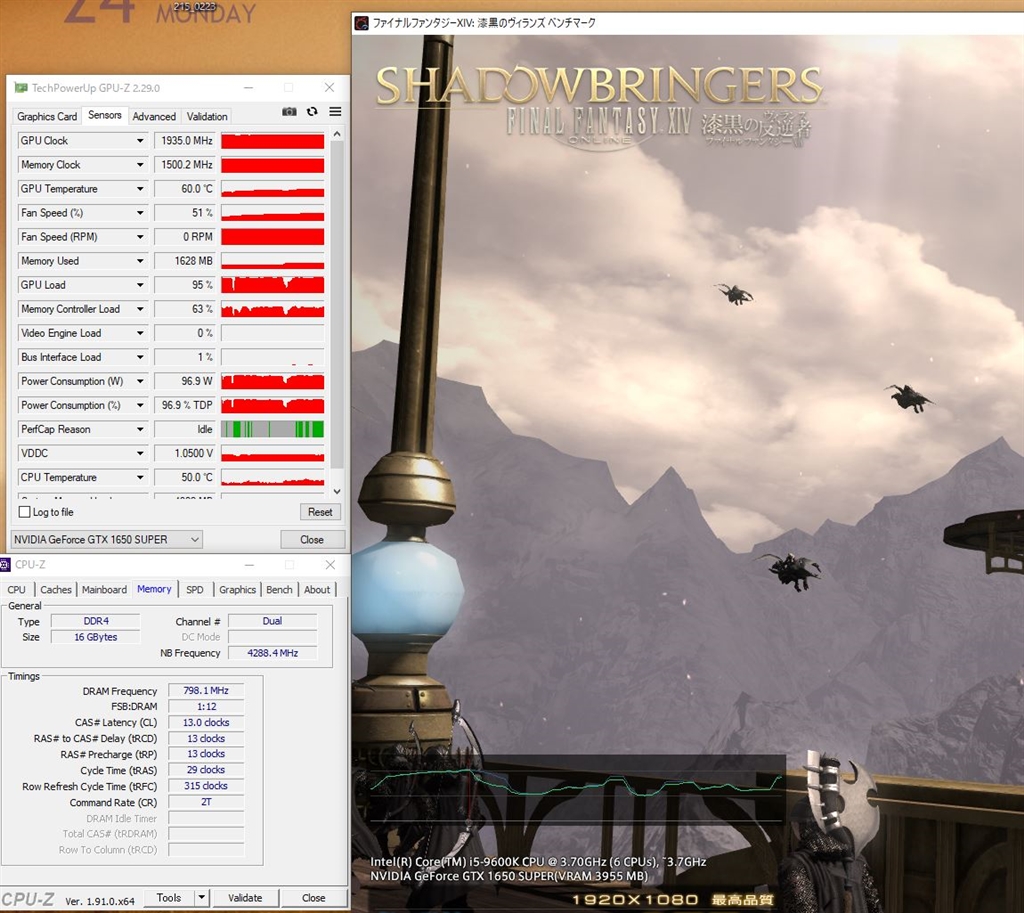Click the scroll down arrow in GPU-Z sensors

(x=337, y=491)
